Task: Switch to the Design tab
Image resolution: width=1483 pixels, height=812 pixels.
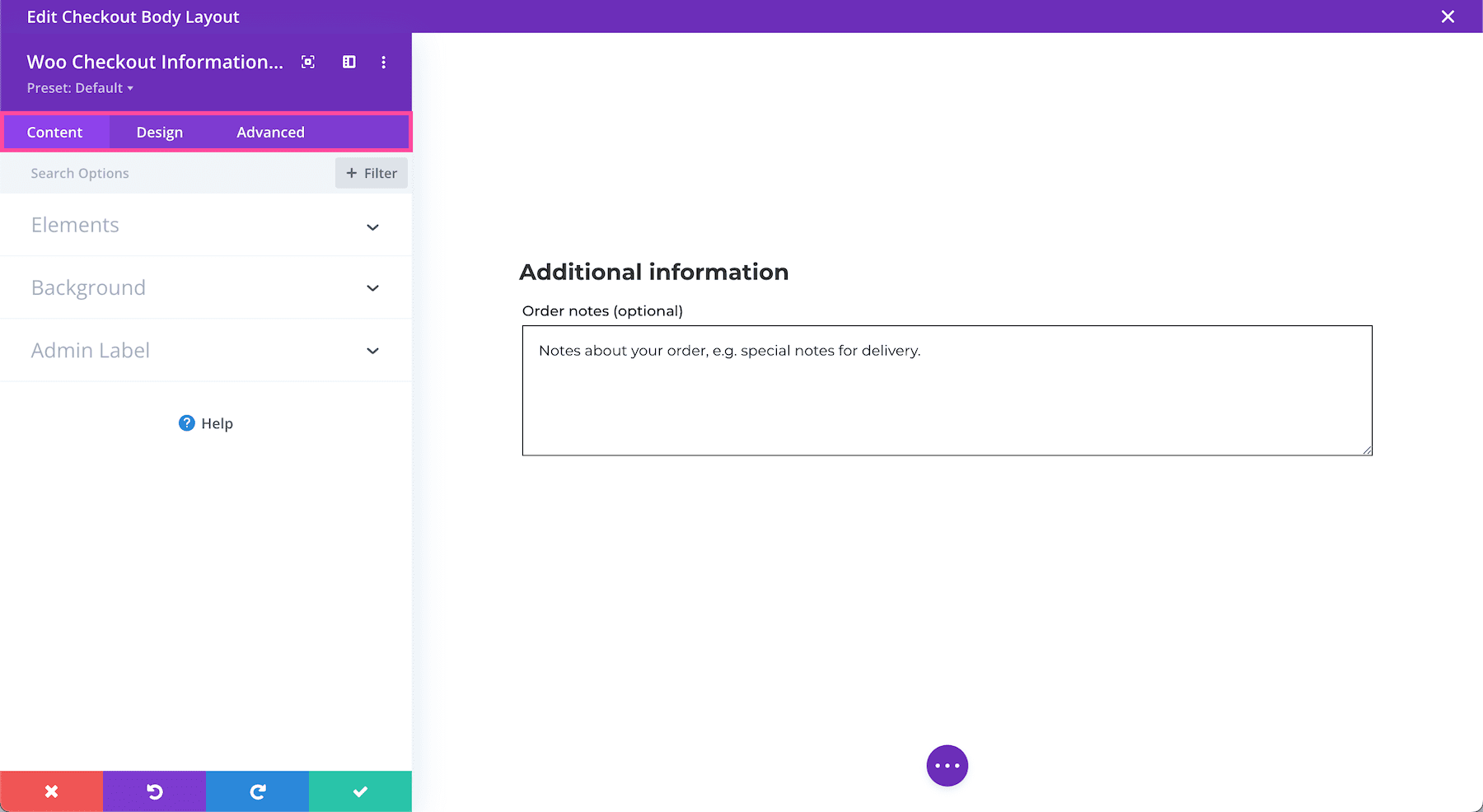Action: click(159, 133)
